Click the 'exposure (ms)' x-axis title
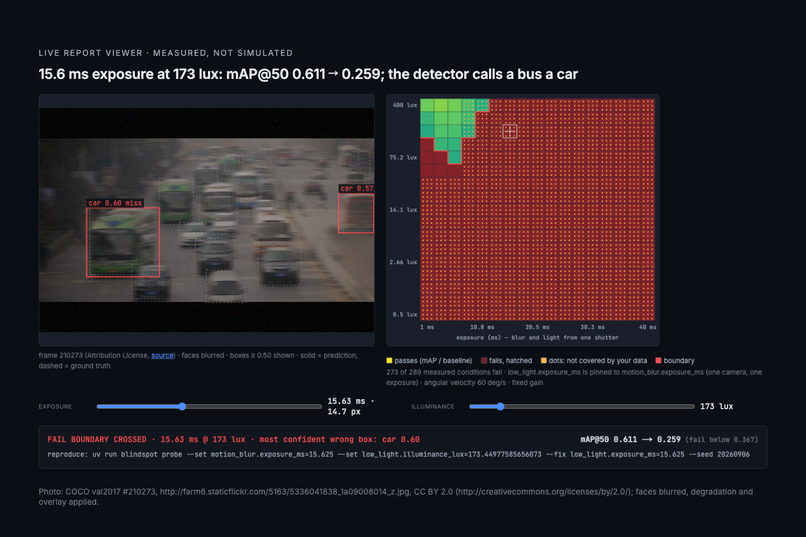806x537 pixels. click(537, 338)
